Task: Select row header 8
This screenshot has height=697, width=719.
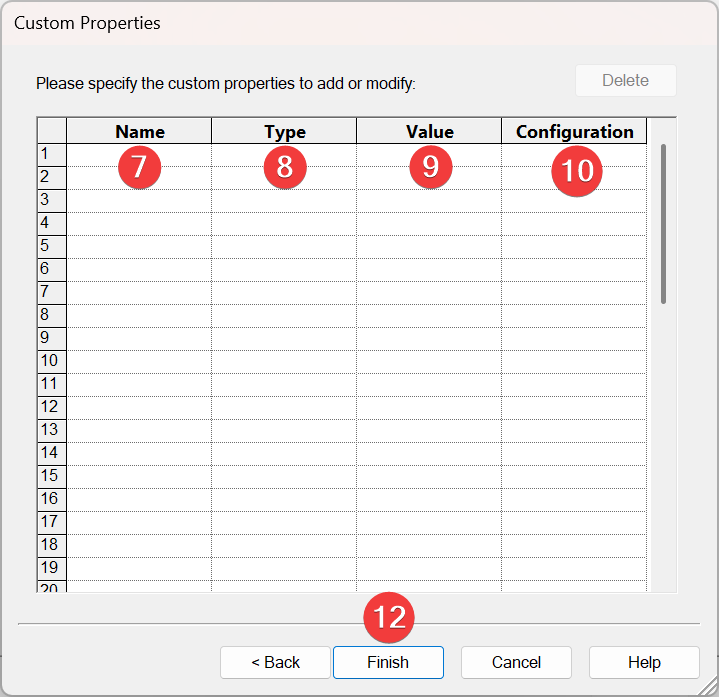Action: tap(52, 316)
